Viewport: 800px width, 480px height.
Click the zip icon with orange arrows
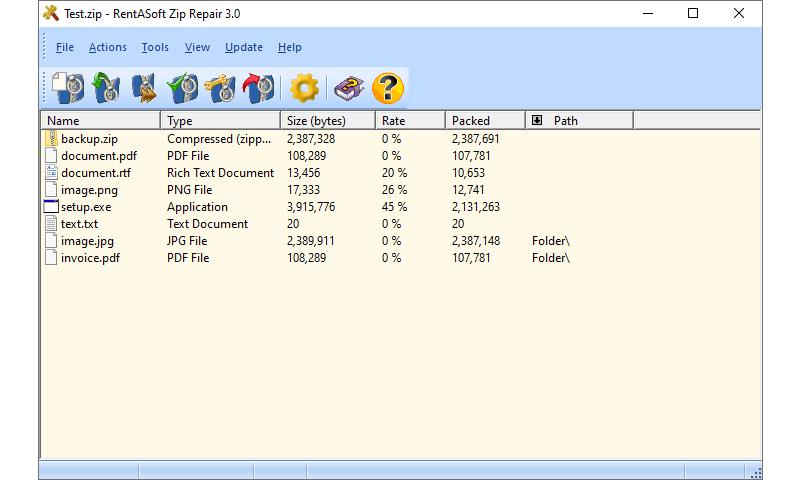pyautogui.click(x=144, y=88)
